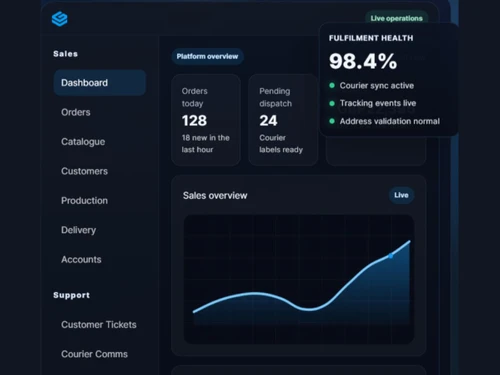Click the 24 pending dispatch count
This screenshot has width=500, height=375.
[268, 121]
